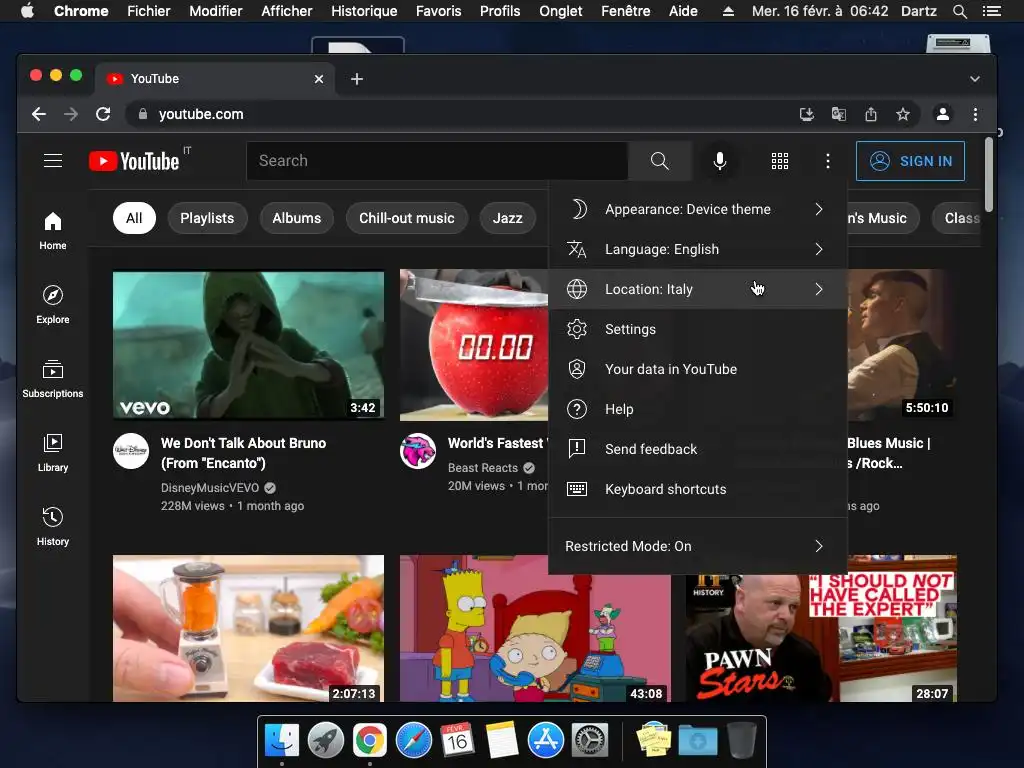Select the All filter chip
Image resolution: width=1024 pixels, height=768 pixels.
coord(134,218)
